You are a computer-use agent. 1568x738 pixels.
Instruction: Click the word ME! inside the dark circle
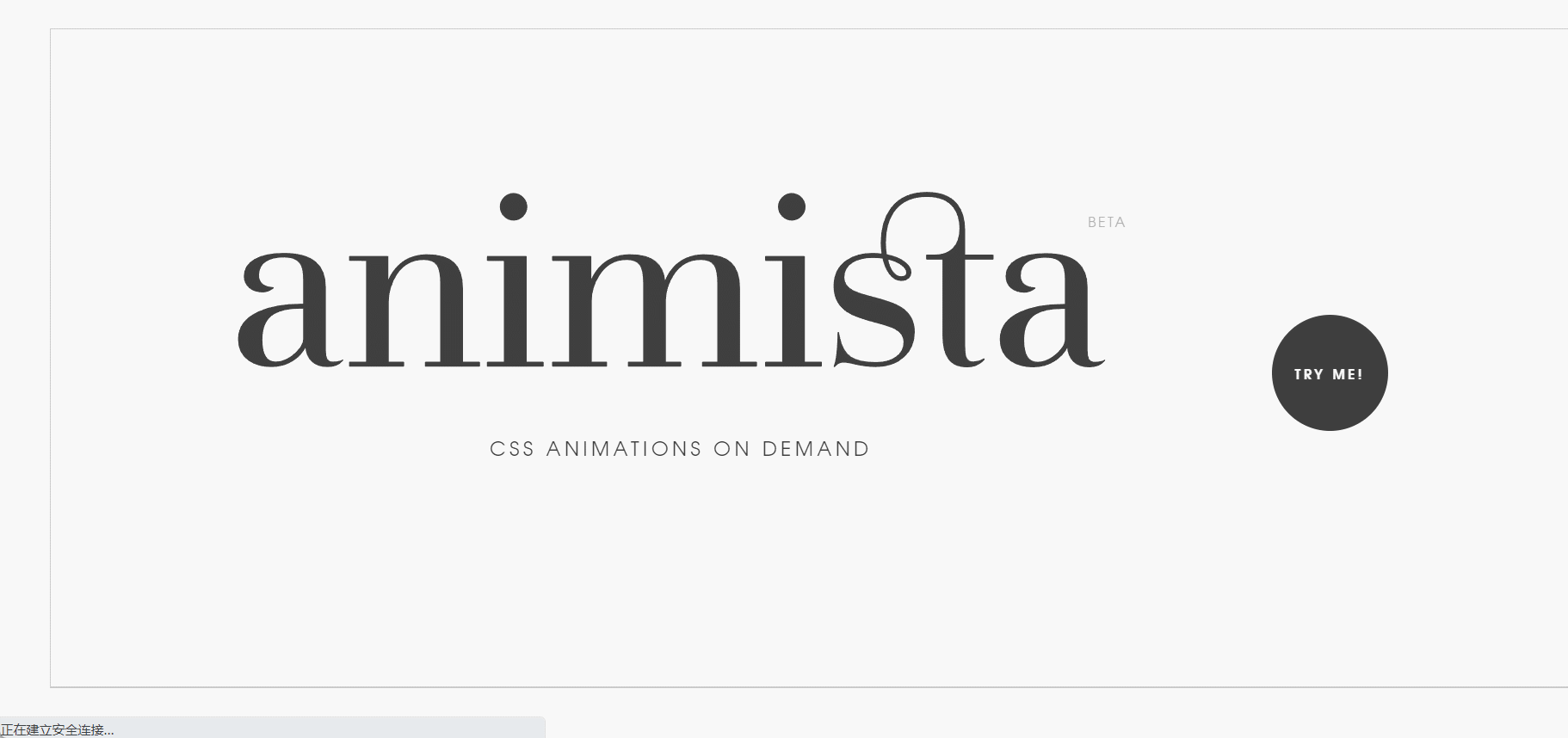pos(1348,374)
